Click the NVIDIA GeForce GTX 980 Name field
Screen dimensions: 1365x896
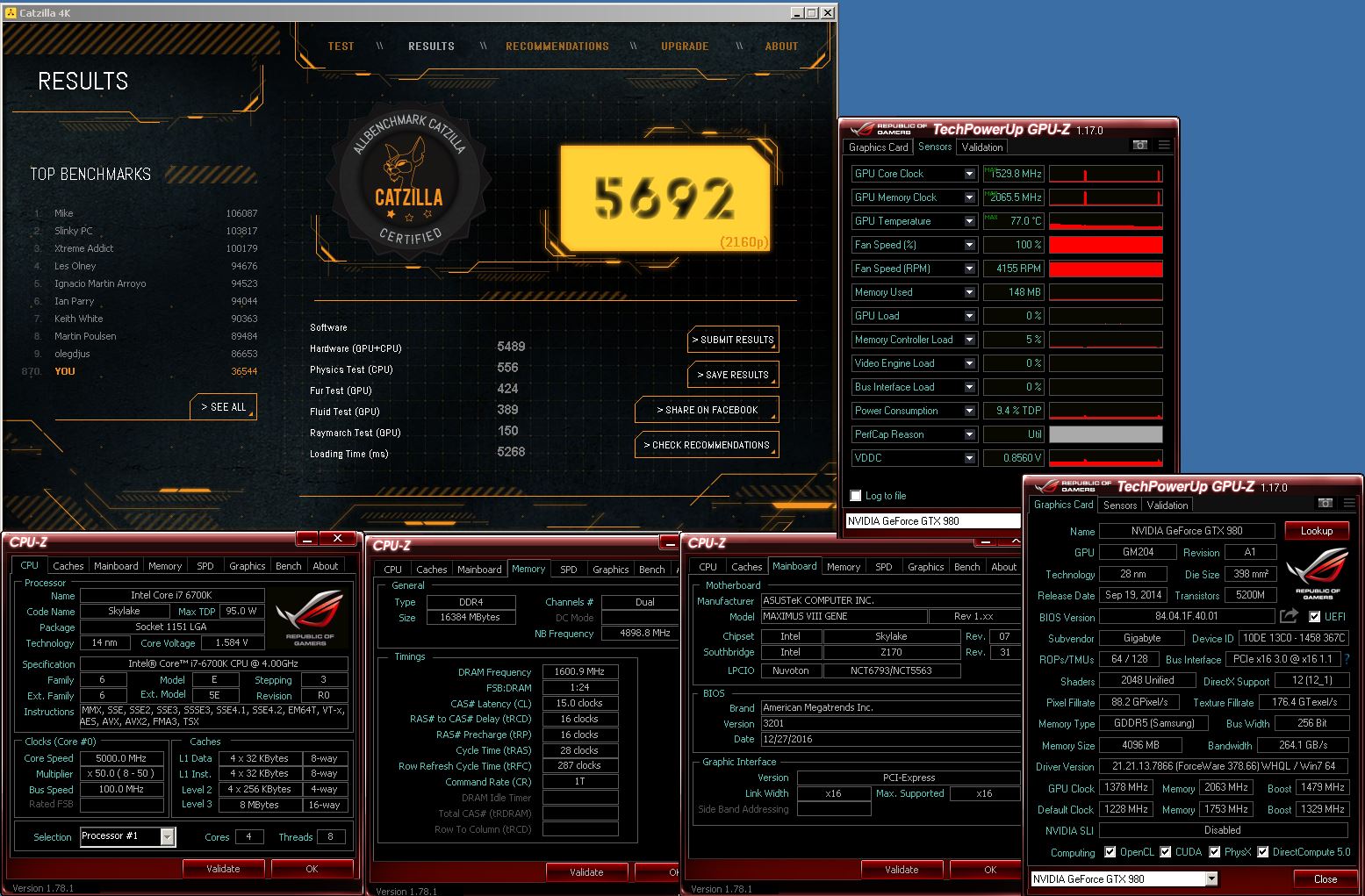pyautogui.click(x=1187, y=531)
